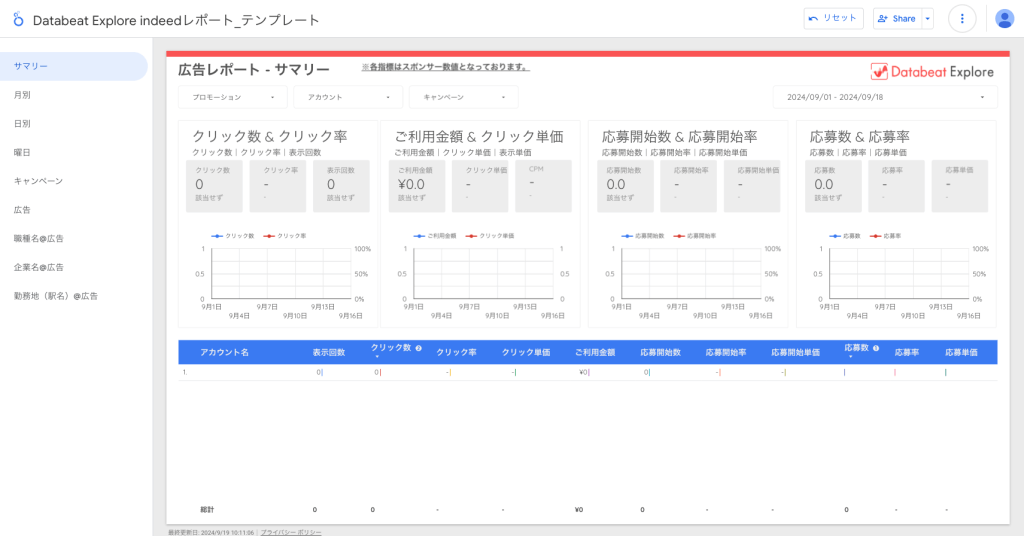Select the サマリー page in sidebar
The height and width of the screenshot is (536, 1024).
[x=74, y=66]
